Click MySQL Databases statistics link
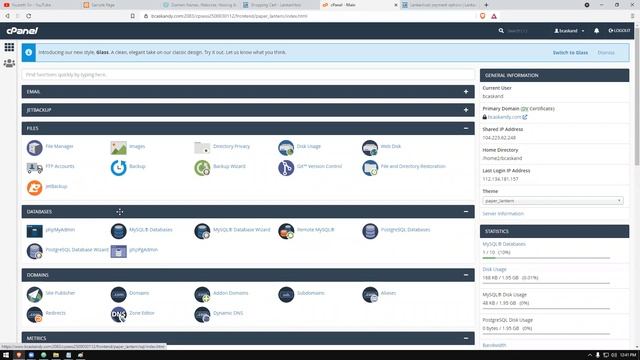Viewport: 640px width, 360px height. pos(504,244)
